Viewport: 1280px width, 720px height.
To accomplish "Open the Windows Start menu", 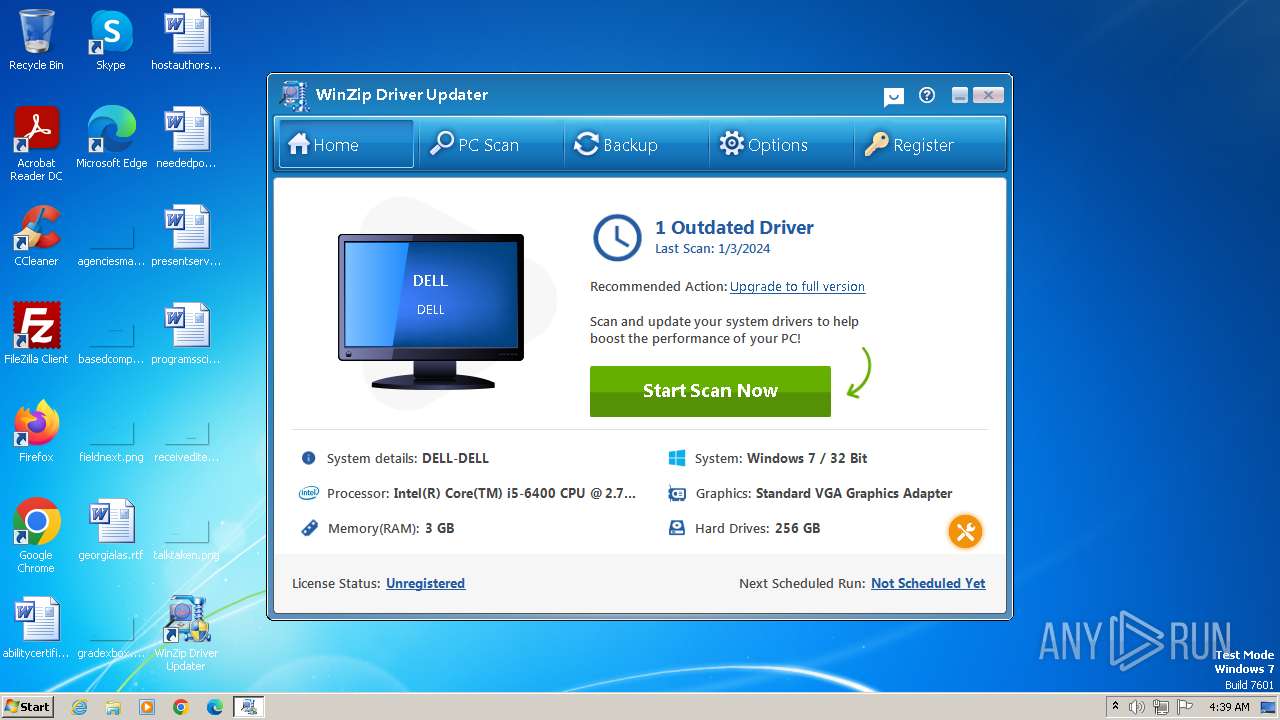I will pos(27,706).
